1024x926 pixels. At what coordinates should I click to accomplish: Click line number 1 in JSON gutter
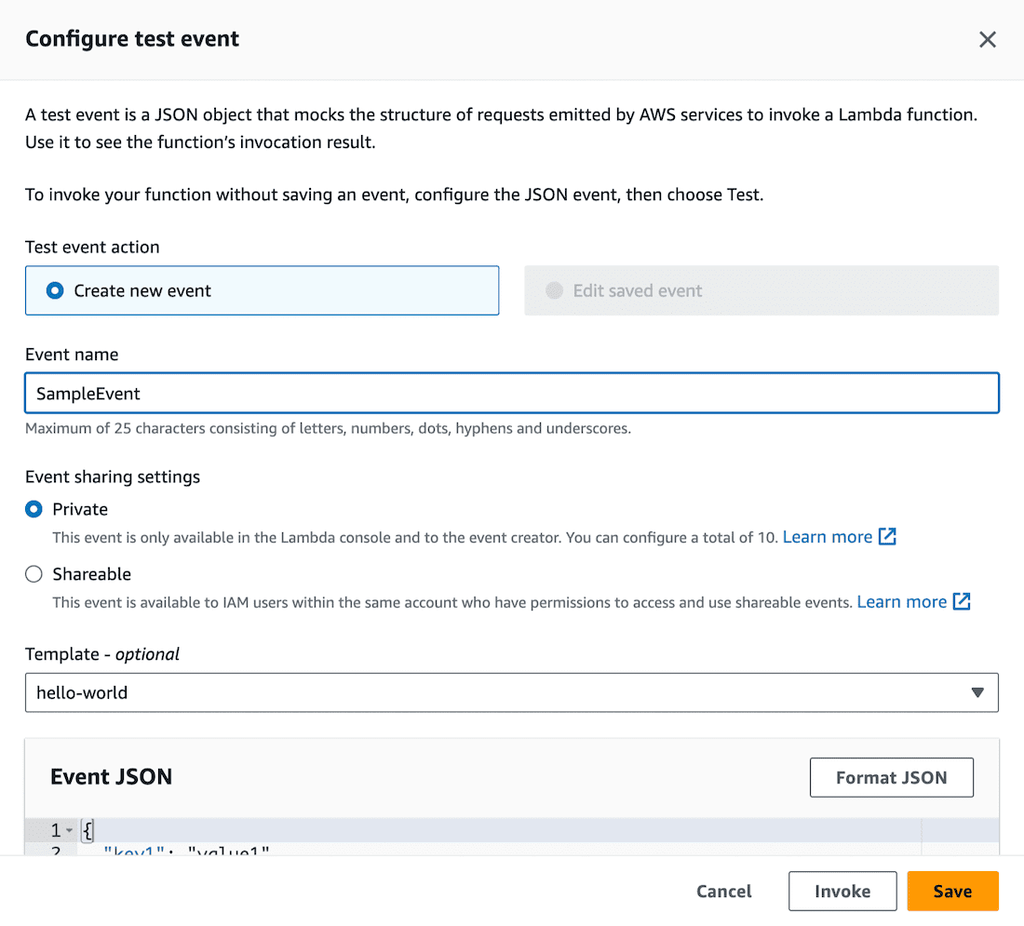[x=55, y=831]
